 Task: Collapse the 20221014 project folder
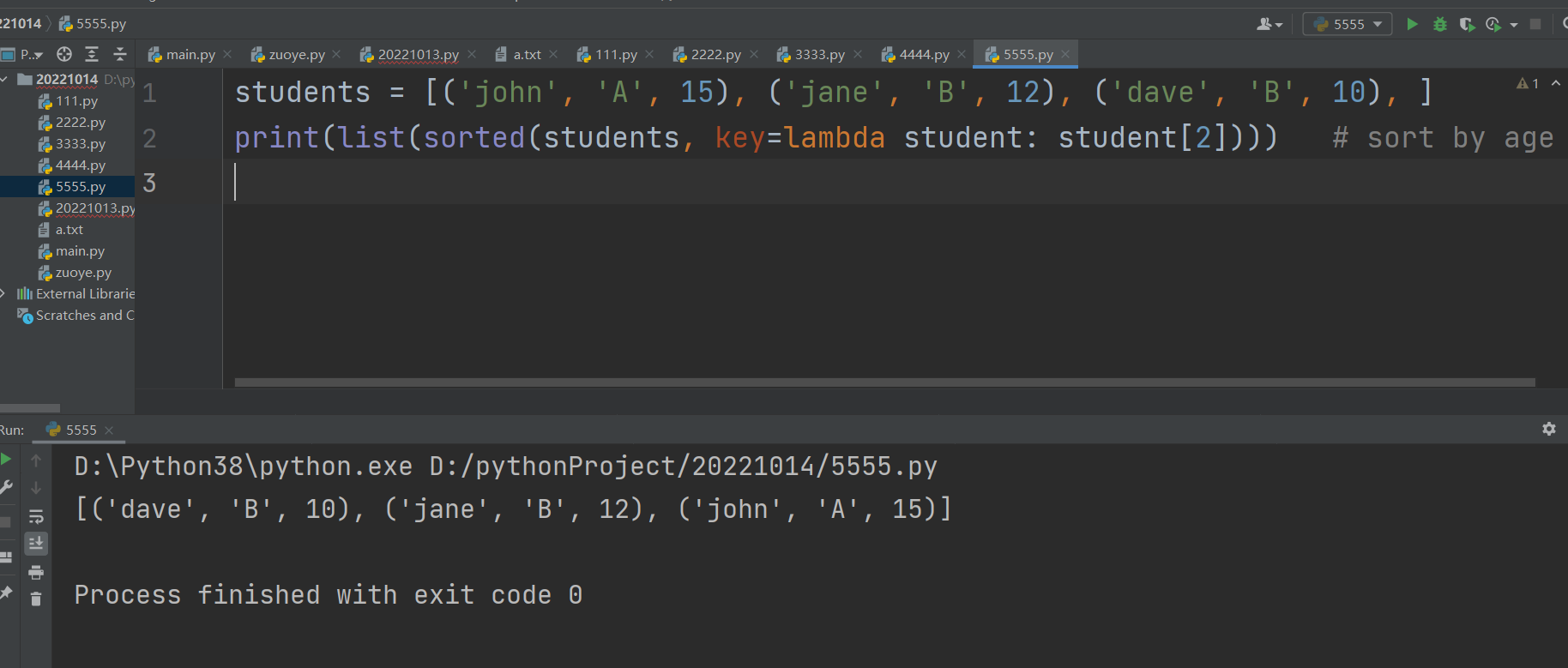coord(5,80)
